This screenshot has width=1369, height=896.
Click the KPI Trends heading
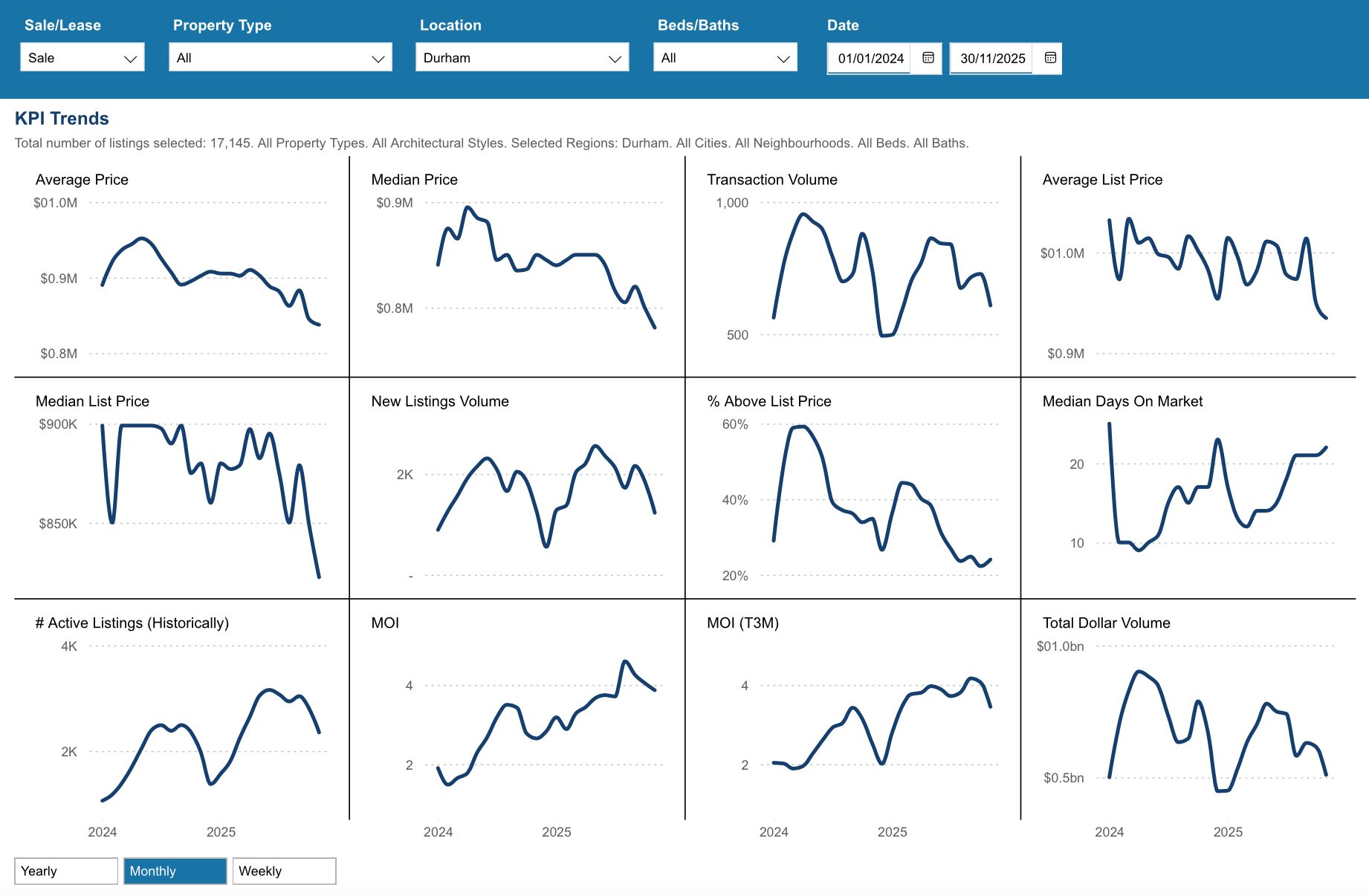click(x=62, y=119)
